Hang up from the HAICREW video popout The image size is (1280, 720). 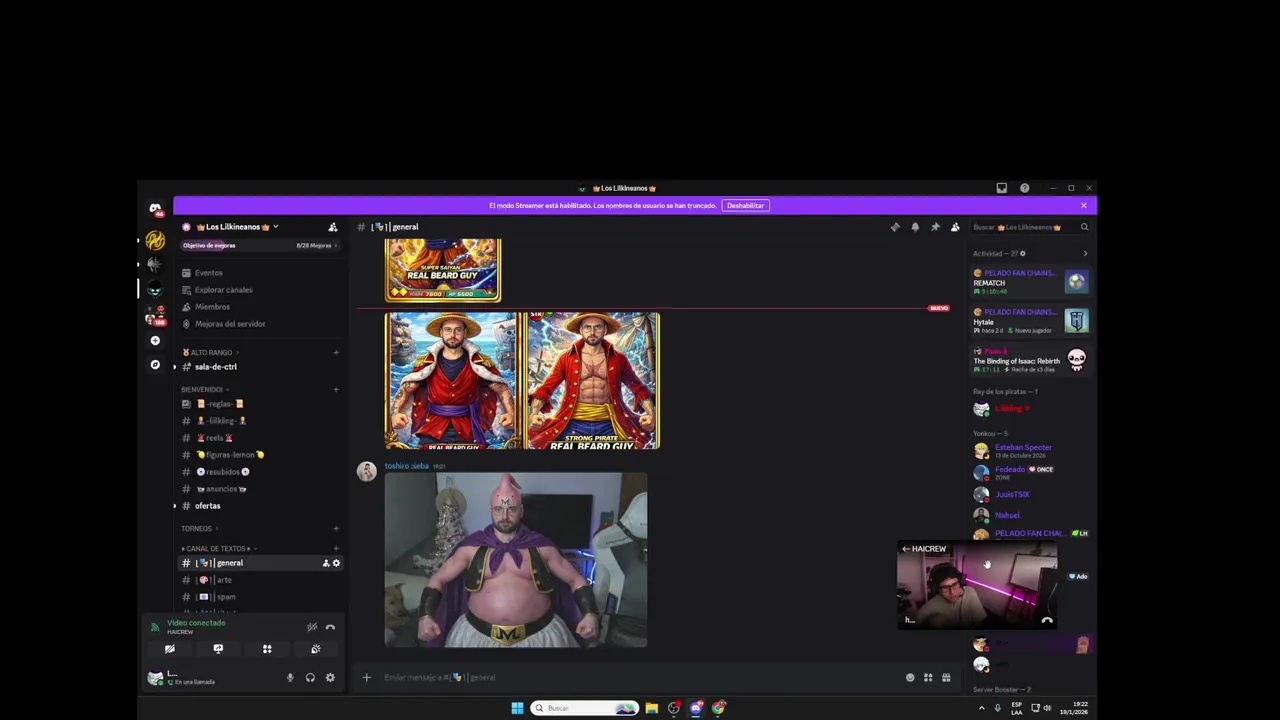(x=1047, y=620)
